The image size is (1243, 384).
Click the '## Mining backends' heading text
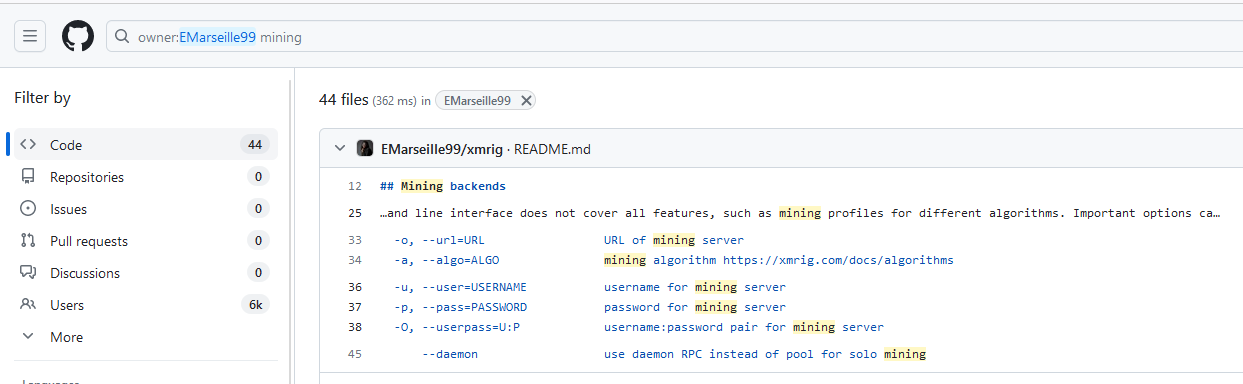pos(443,186)
